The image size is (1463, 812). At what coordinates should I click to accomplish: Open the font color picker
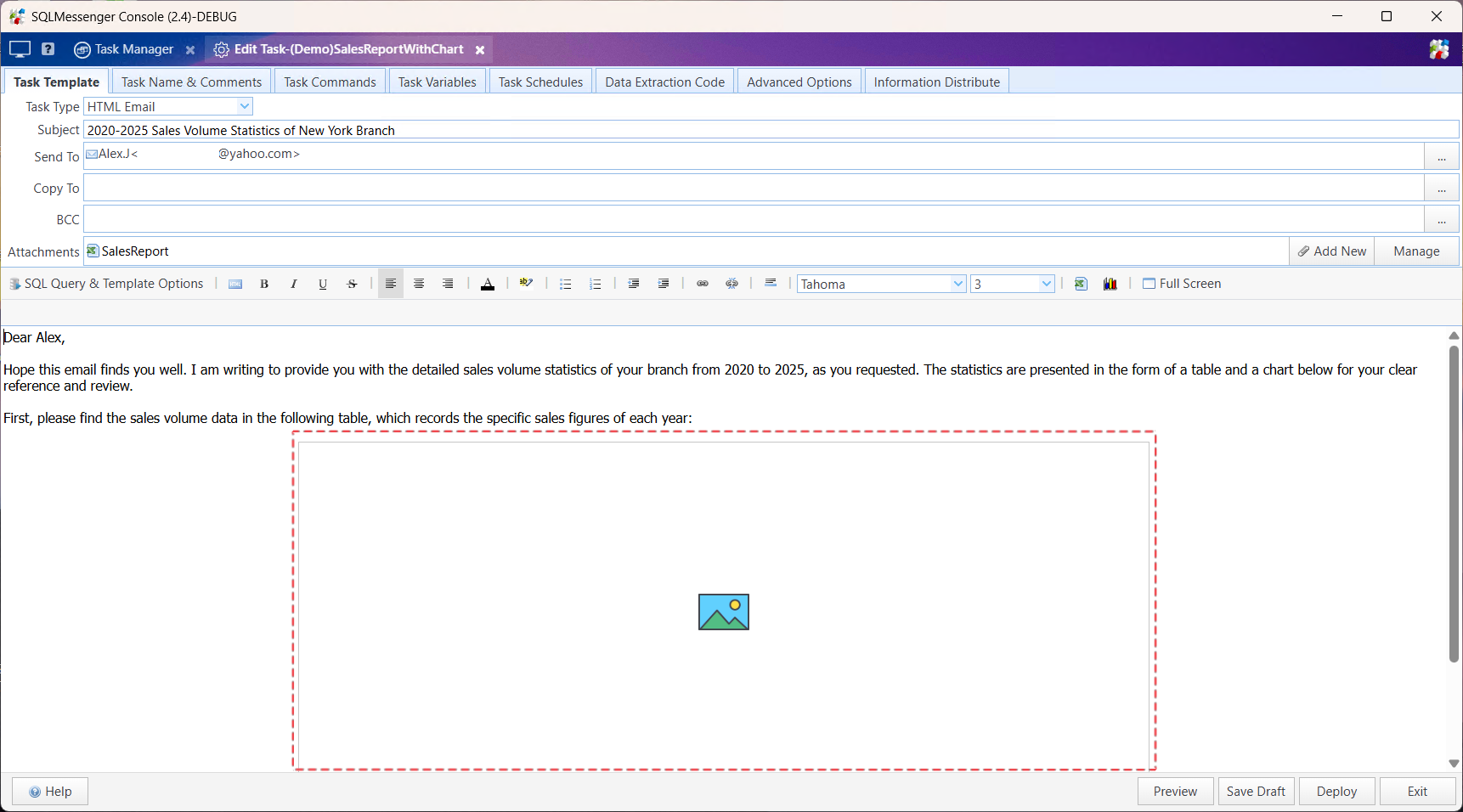488,284
